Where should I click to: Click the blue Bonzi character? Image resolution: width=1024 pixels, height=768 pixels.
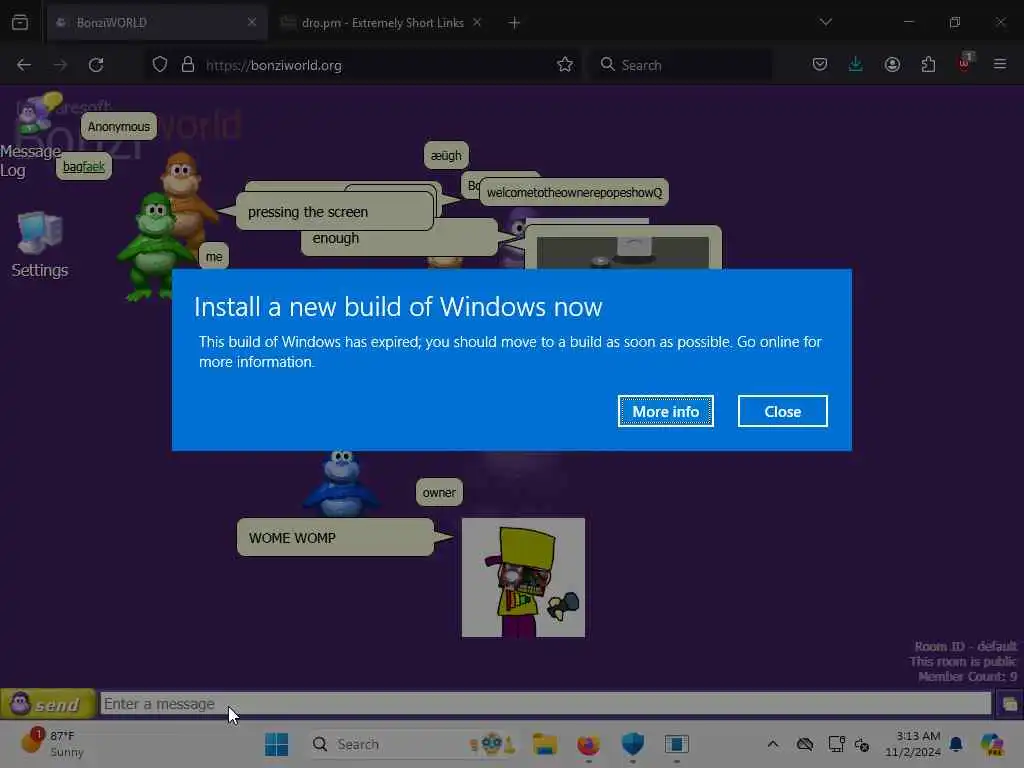click(341, 482)
